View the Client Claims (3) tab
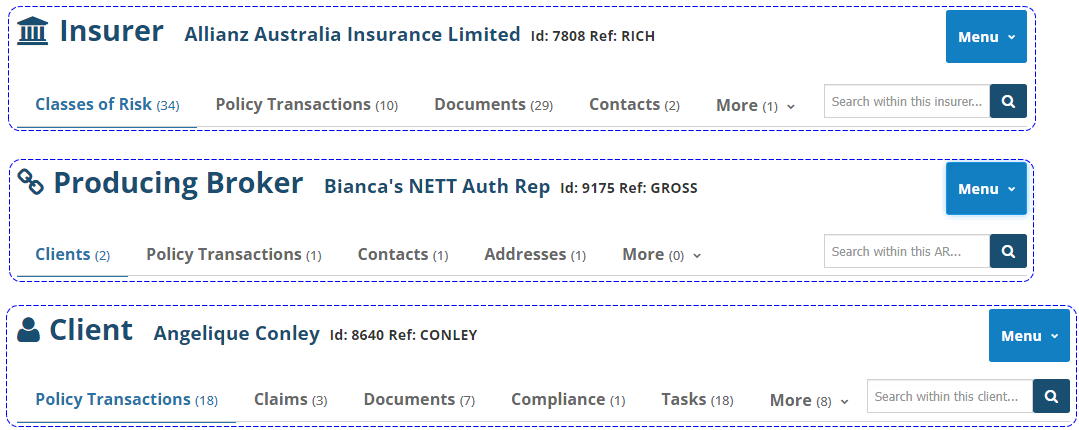Screen dimensions: 1079x430 click(290, 399)
